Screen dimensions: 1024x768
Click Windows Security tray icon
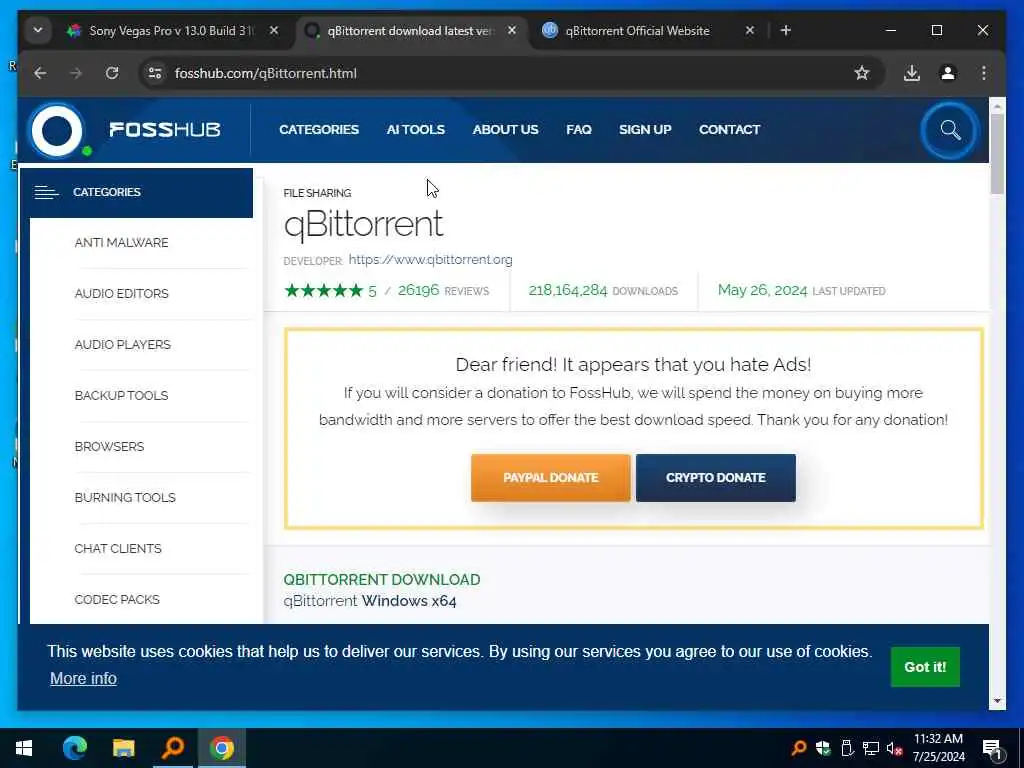[x=823, y=748]
